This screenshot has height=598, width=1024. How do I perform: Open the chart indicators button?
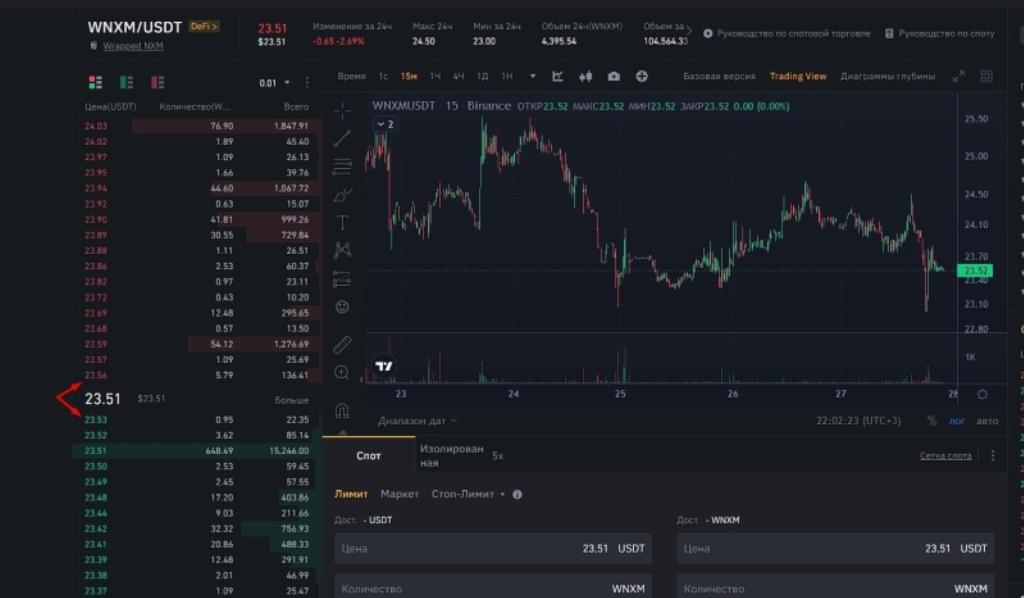click(x=557, y=76)
